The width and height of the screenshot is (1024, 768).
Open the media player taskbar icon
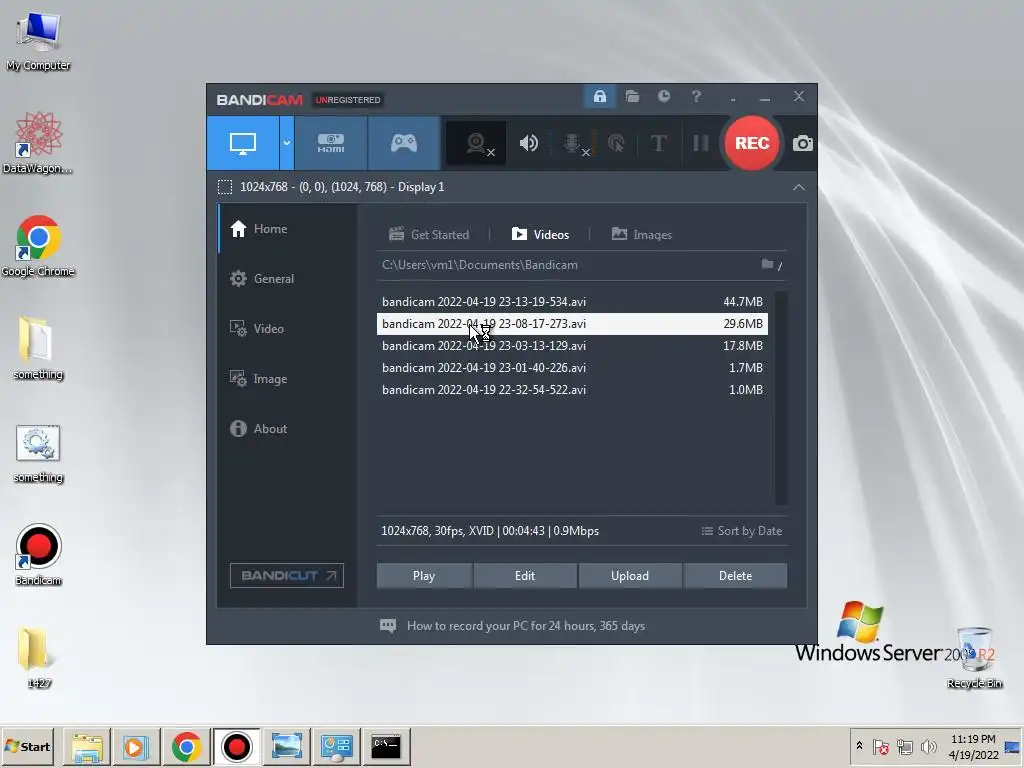click(x=136, y=746)
